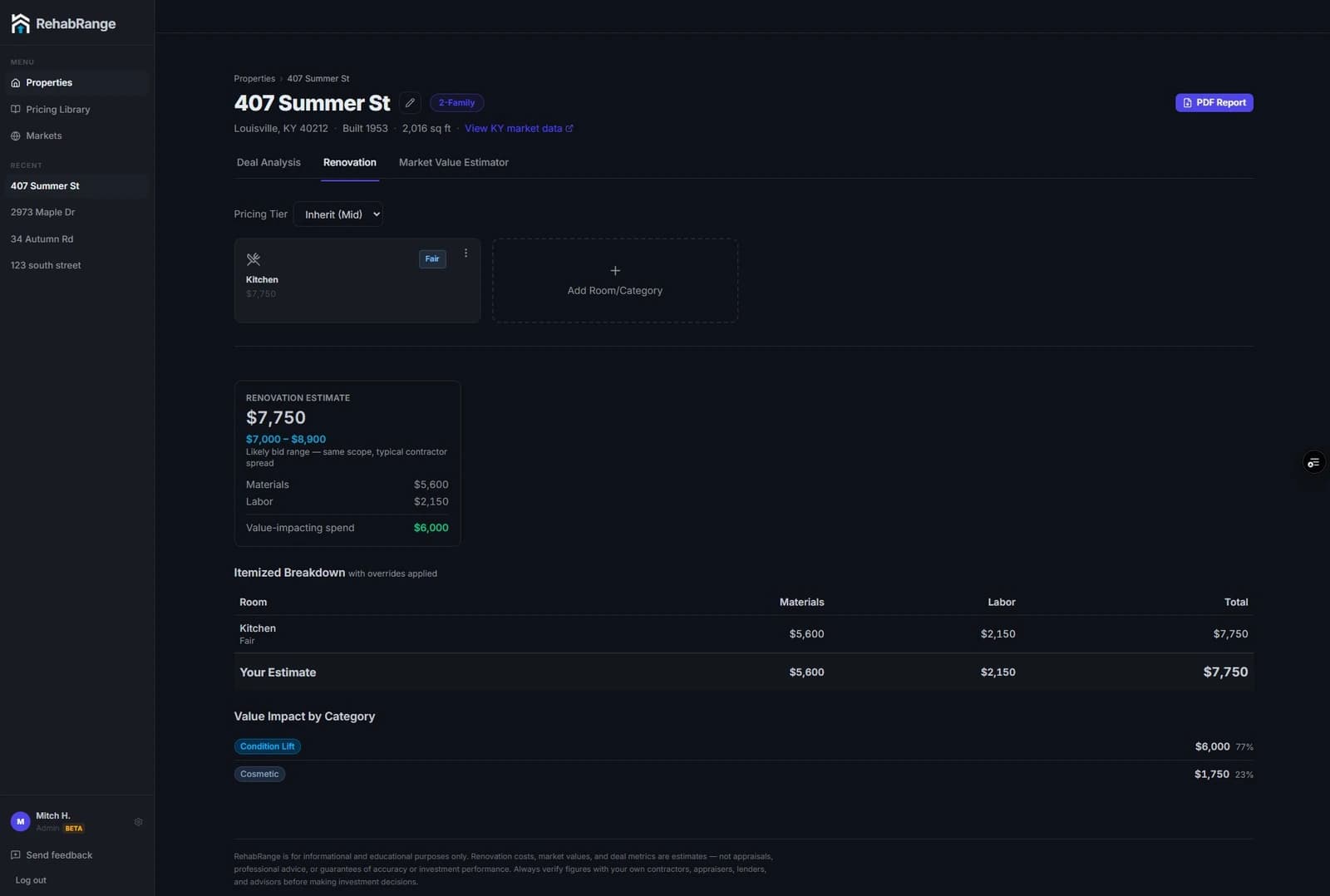Open the Pricing Tier Inherit (Mid) dropdown
The image size is (1330, 896).
338,214
